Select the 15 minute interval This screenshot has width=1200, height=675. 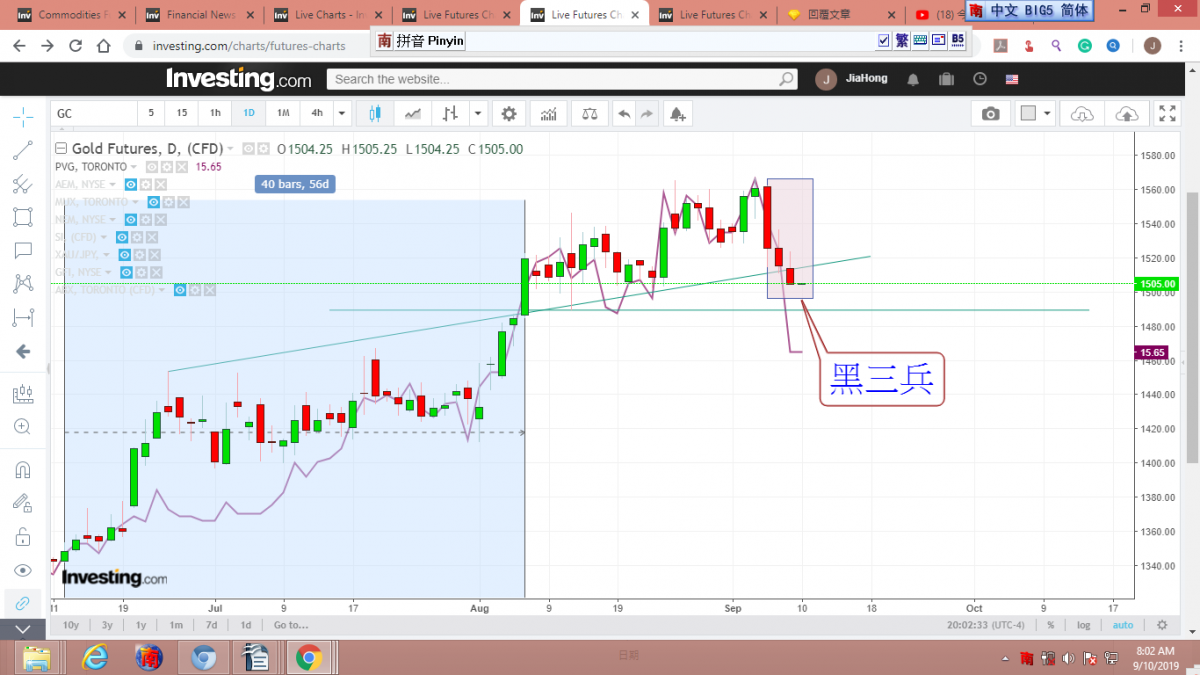(181, 114)
